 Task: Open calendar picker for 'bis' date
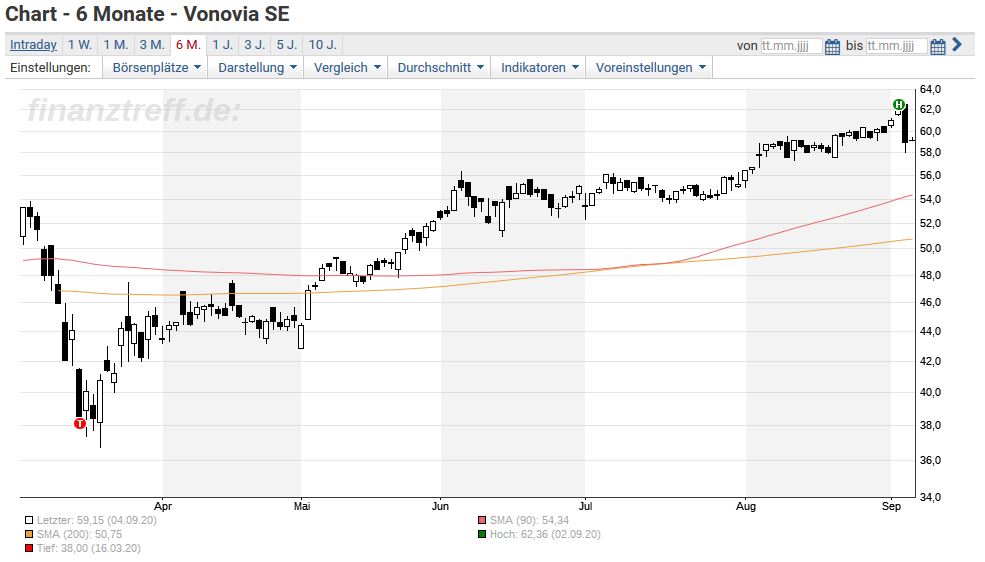(x=937, y=46)
